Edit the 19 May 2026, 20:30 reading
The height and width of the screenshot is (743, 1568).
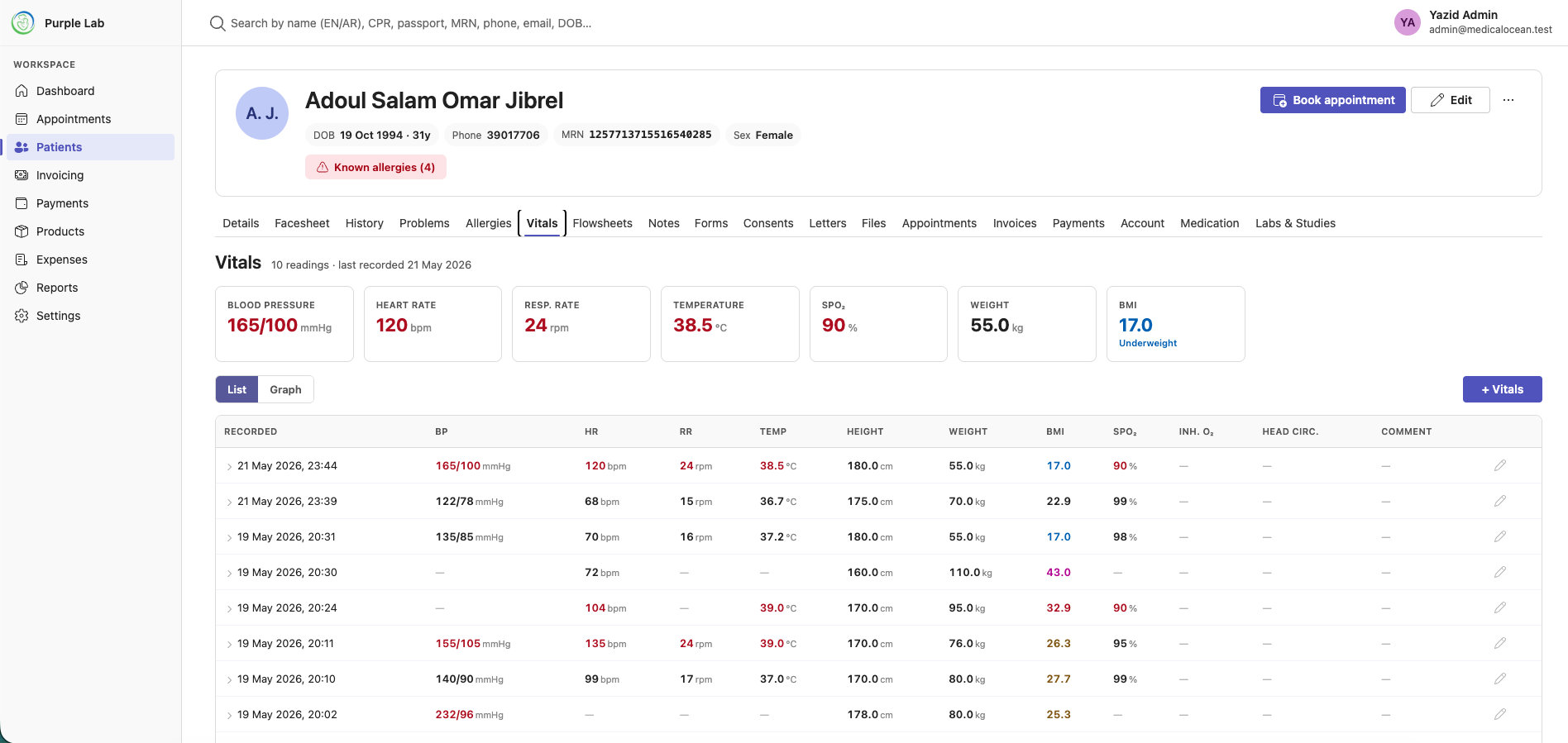pos(1500,572)
